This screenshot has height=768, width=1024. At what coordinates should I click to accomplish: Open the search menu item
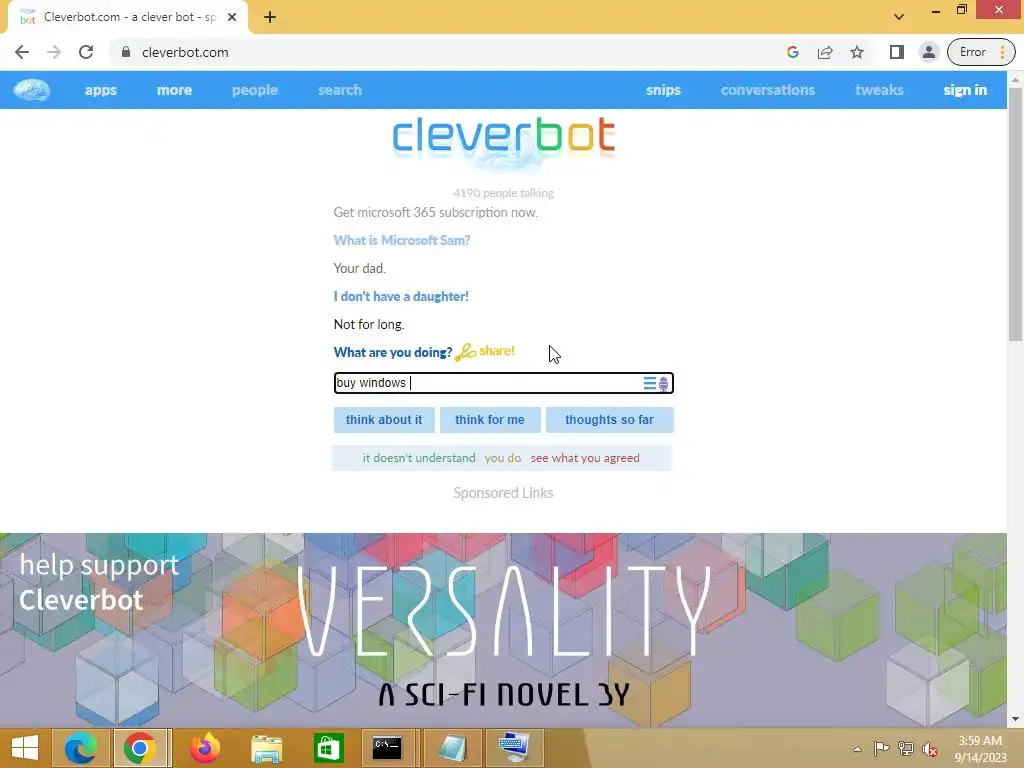340,90
